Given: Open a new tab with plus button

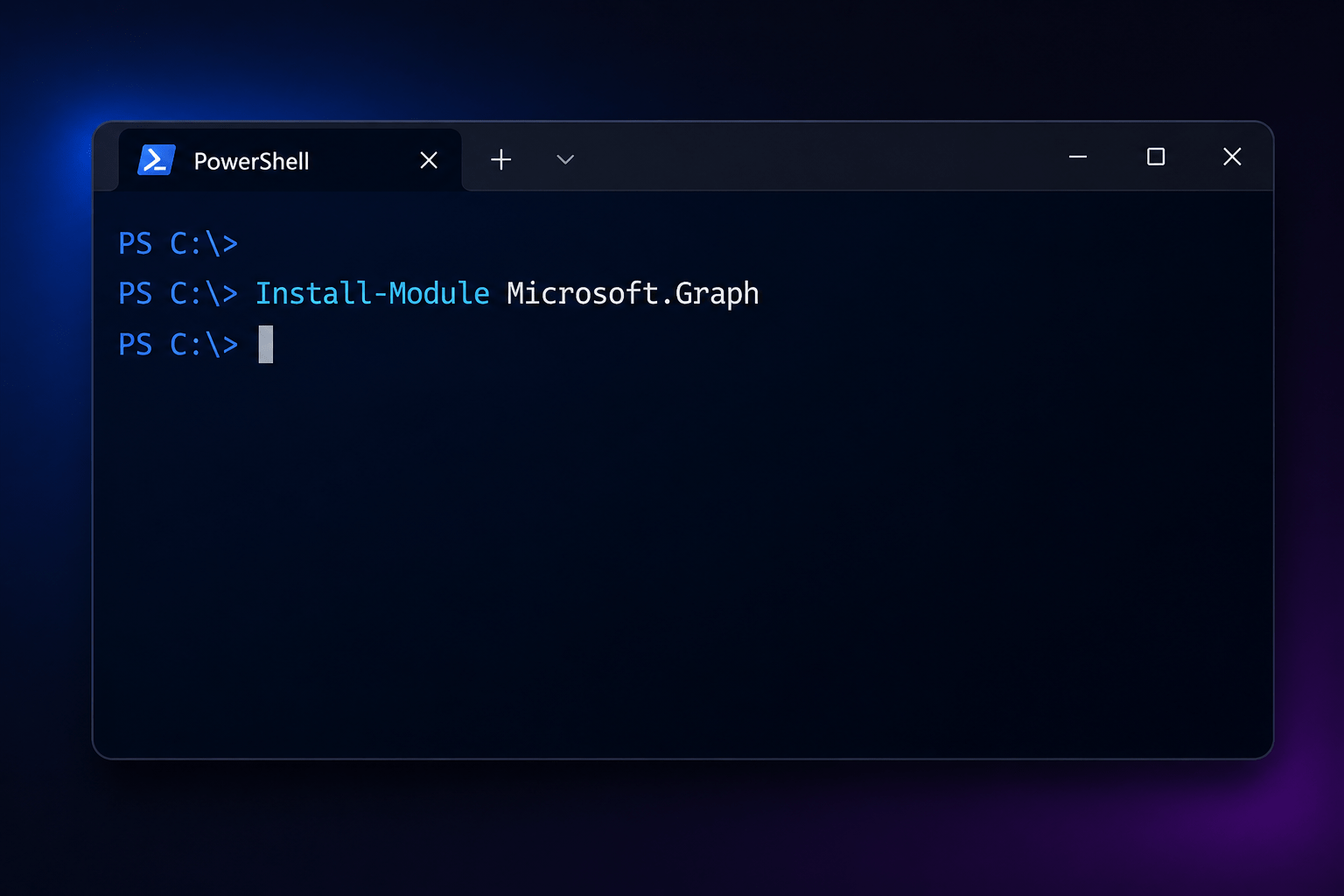Looking at the screenshot, I should point(501,159).
